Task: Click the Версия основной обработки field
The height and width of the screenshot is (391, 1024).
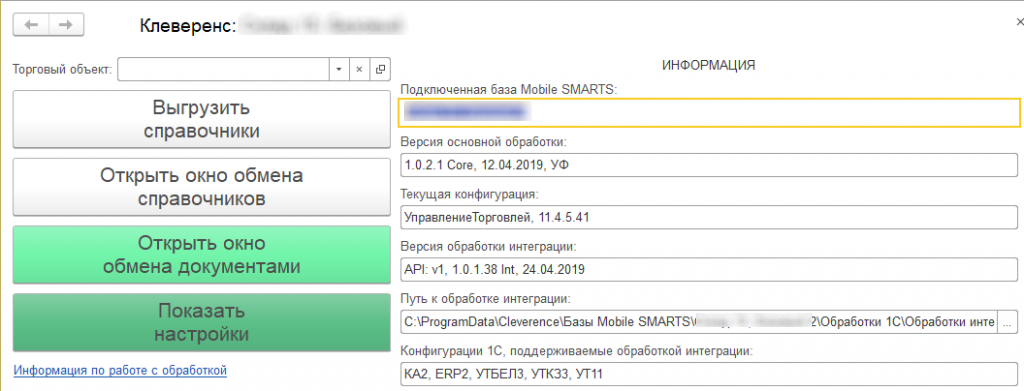Action: click(x=708, y=165)
